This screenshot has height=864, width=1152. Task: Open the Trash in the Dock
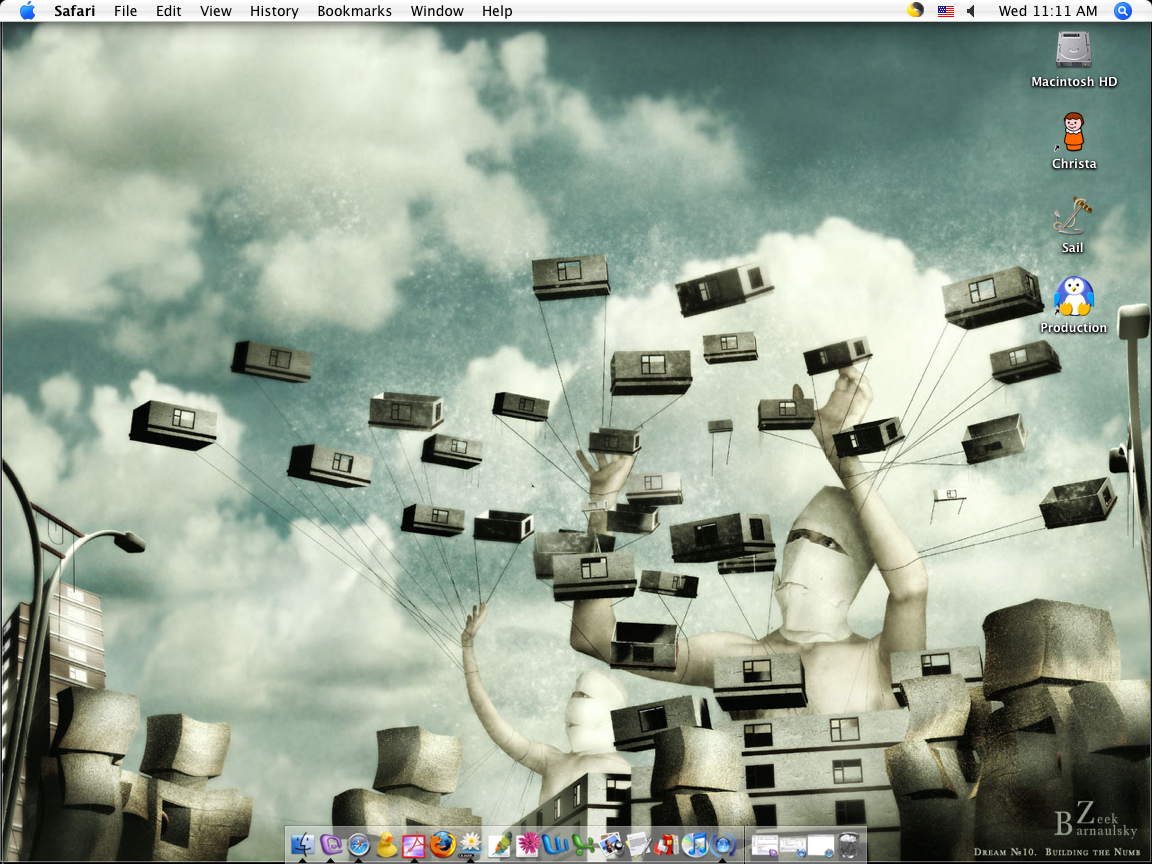849,845
